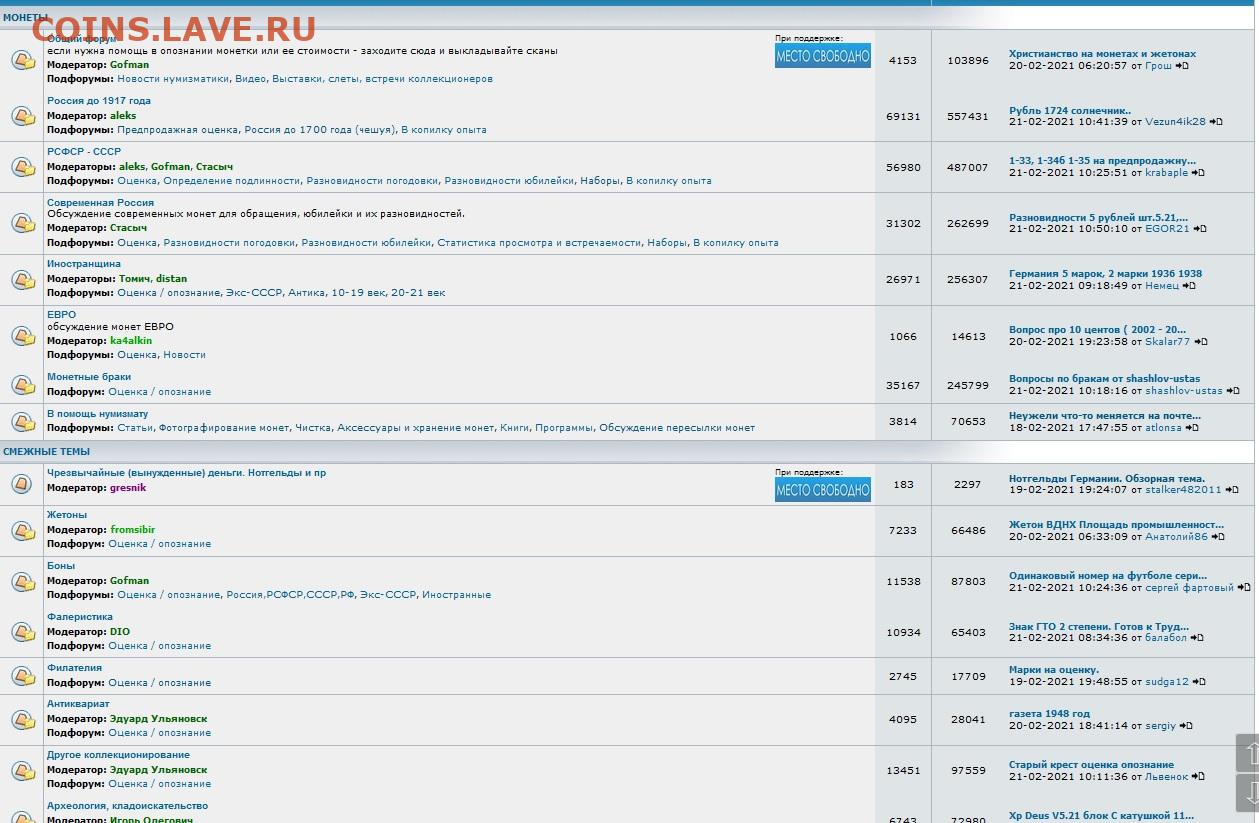Click the МЕСТО СВОБОДНО banner in Нотгельды row
Image resolution: width=1259 pixels, height=823 pixels.
click(823, 489)
